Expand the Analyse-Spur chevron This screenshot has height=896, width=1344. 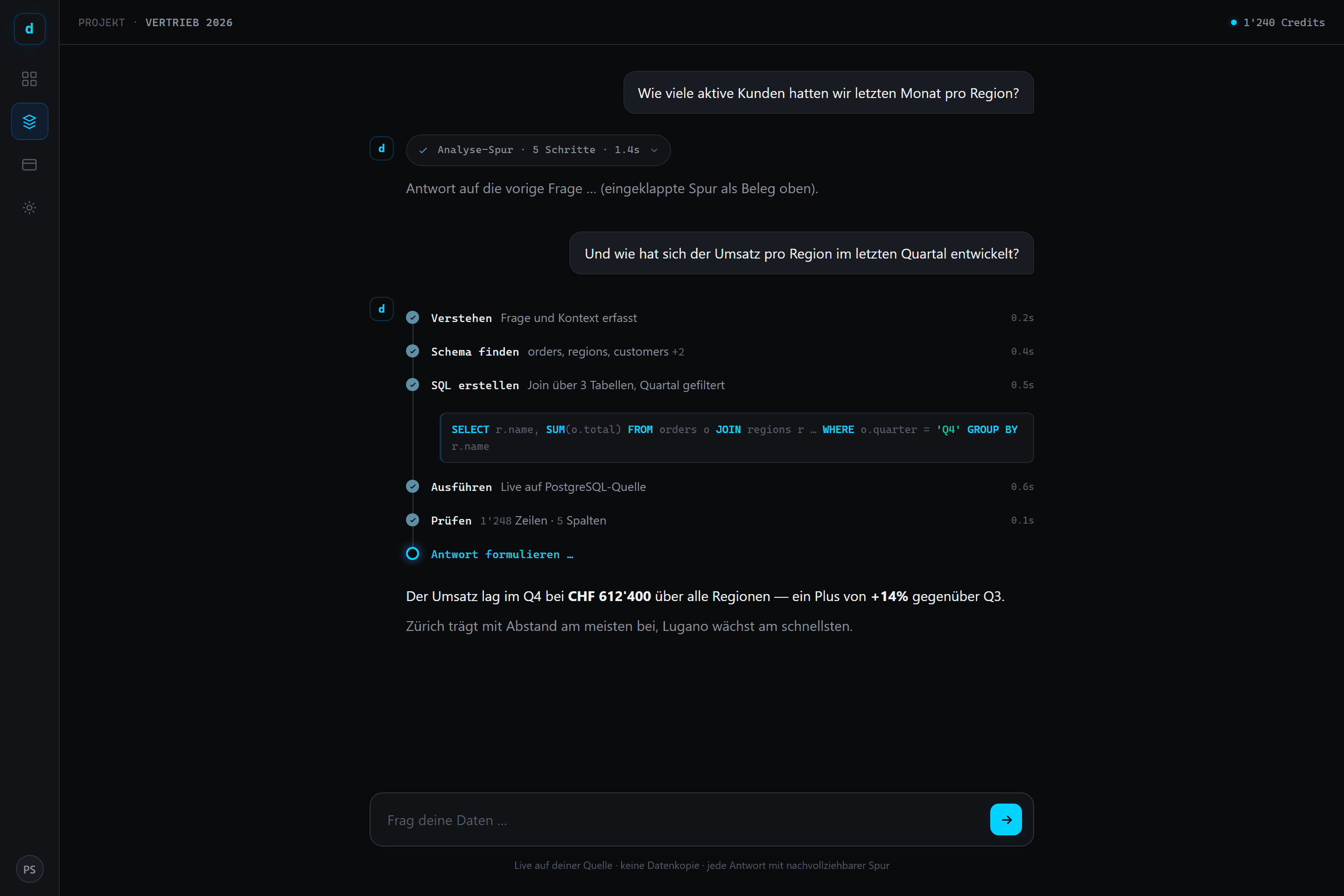click(x=654, y=150)
